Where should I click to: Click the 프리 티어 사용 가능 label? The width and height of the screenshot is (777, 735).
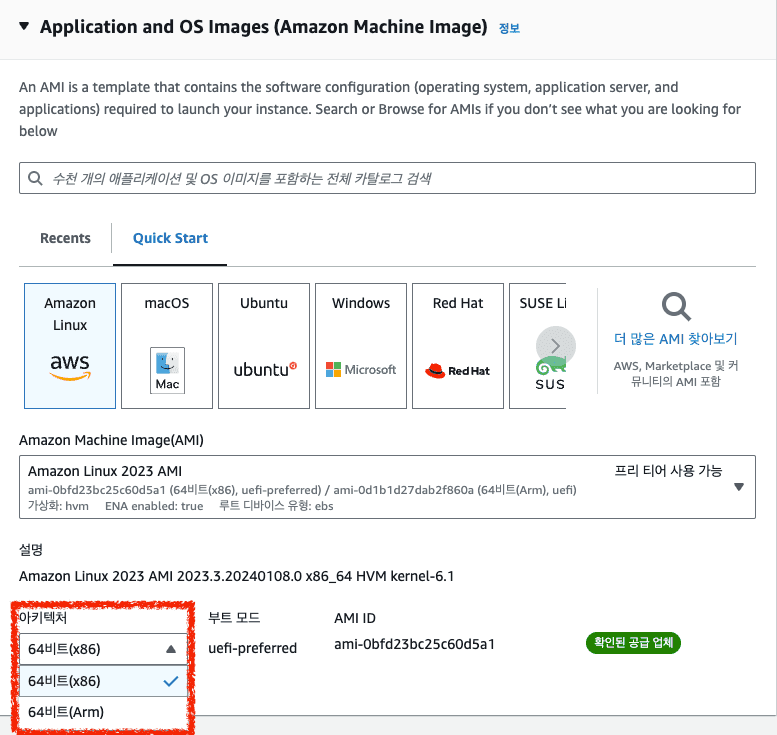click(x=668, y=470)
